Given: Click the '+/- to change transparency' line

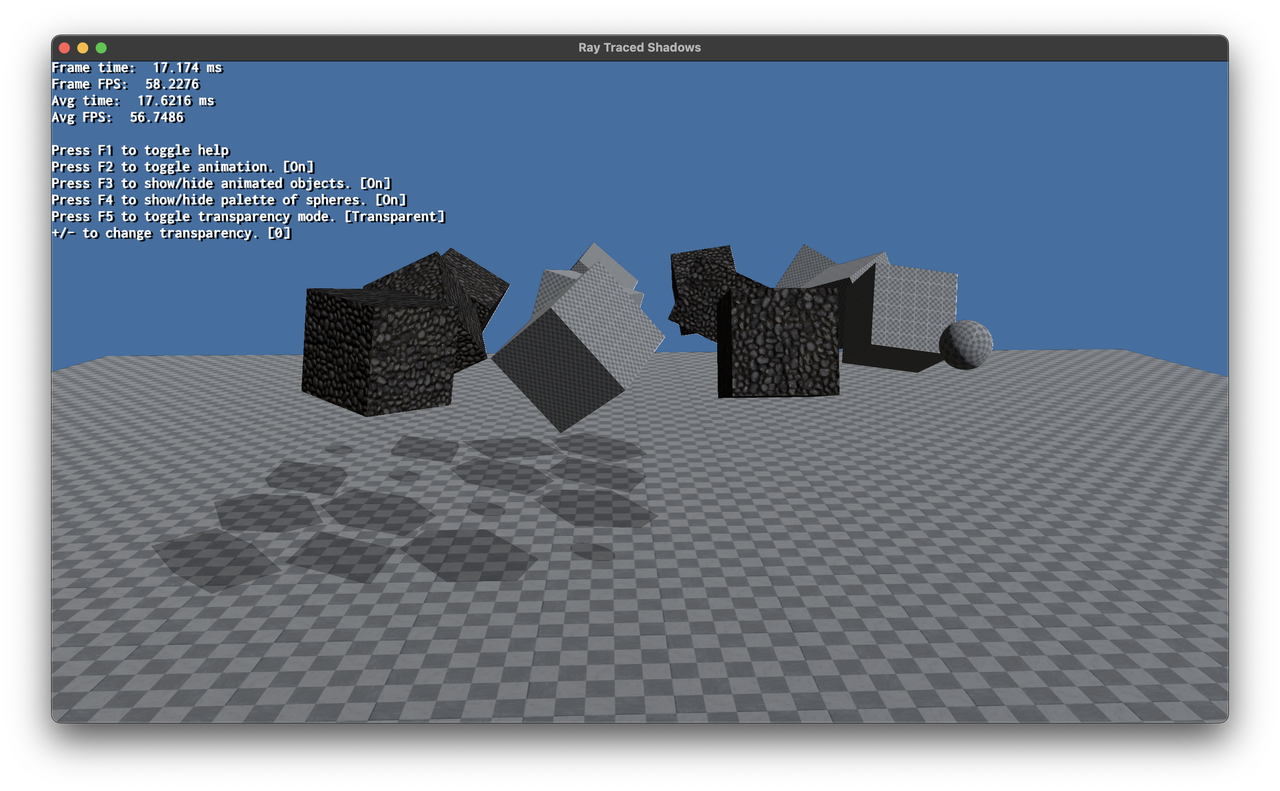Looking at the screenshot, I should [x=172, y=233].
